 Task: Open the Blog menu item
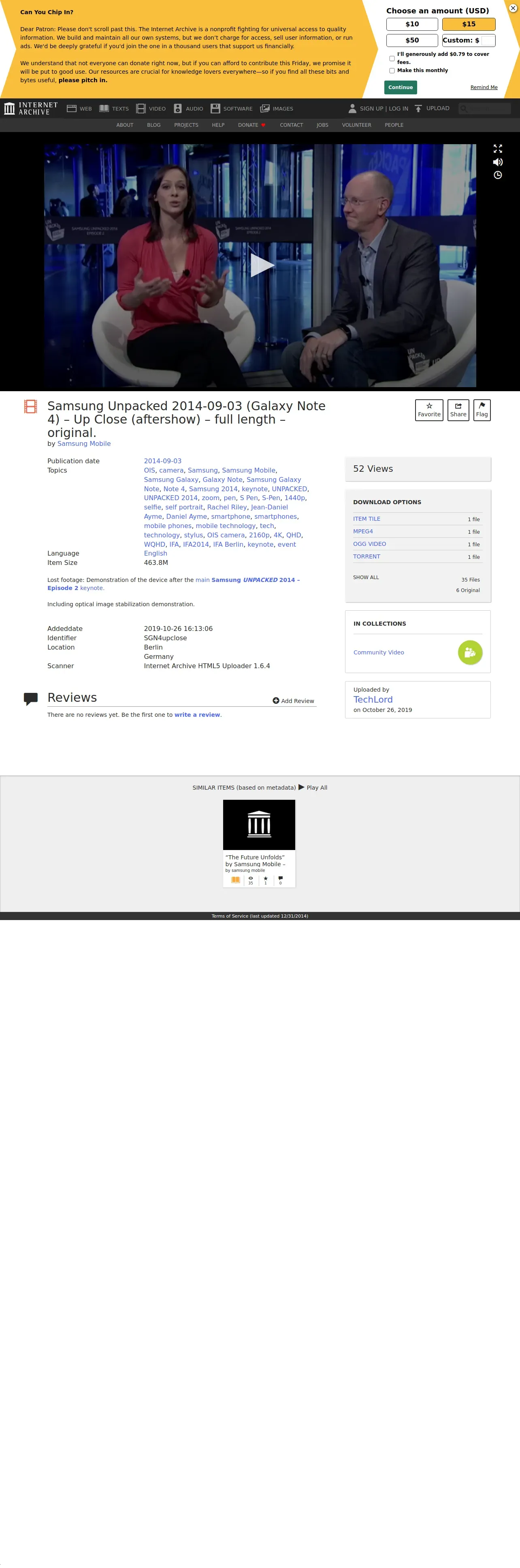(153, 126)
